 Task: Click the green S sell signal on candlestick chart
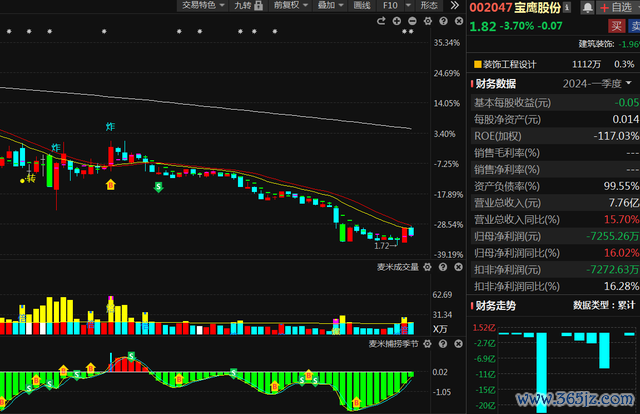(x=158, y=187)
